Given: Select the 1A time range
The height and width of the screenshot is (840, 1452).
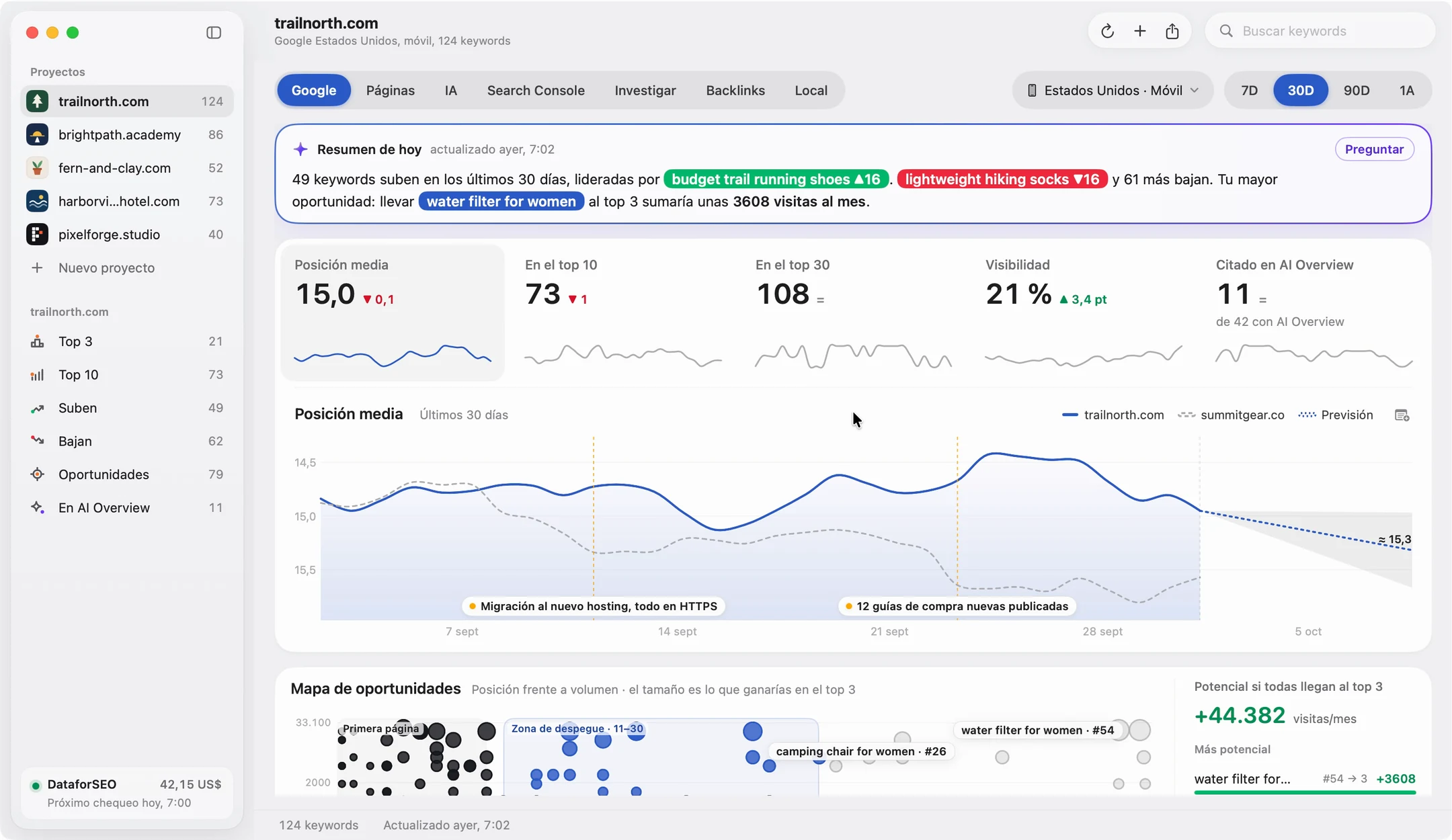Looking at the screenshot, I should coord(1406,90).
